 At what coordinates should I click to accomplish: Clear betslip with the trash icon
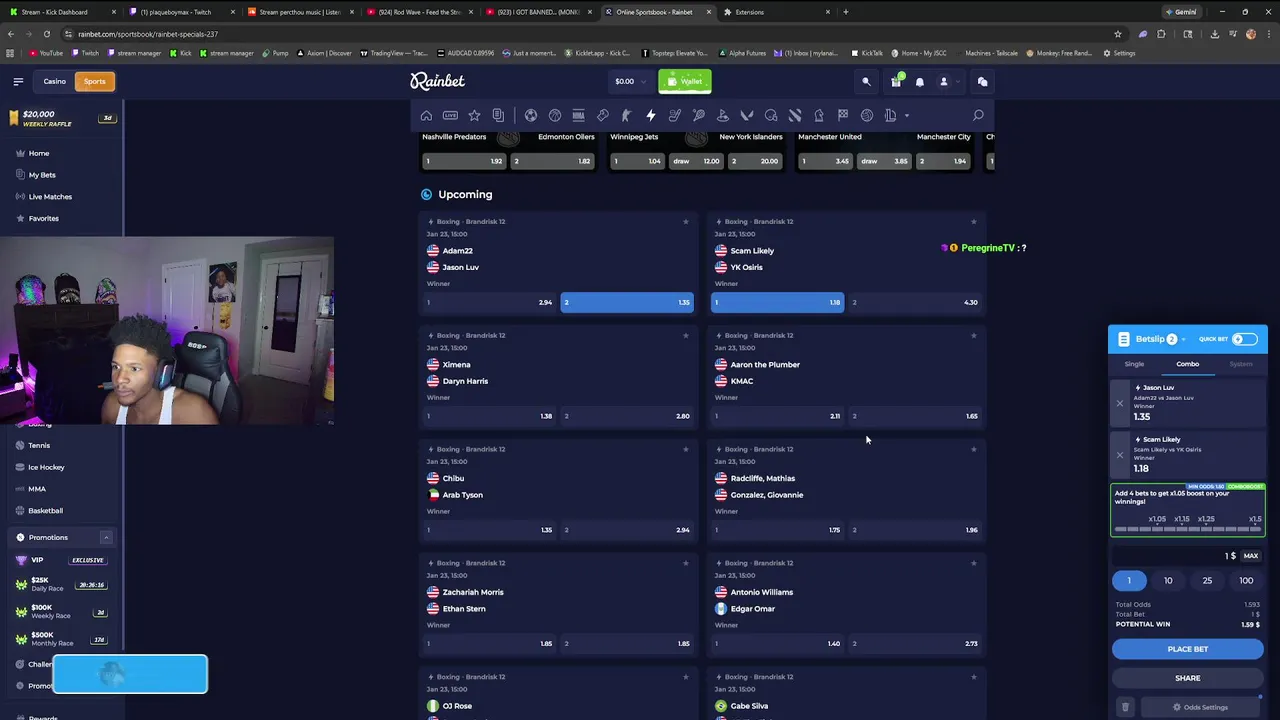(1125, 707)
